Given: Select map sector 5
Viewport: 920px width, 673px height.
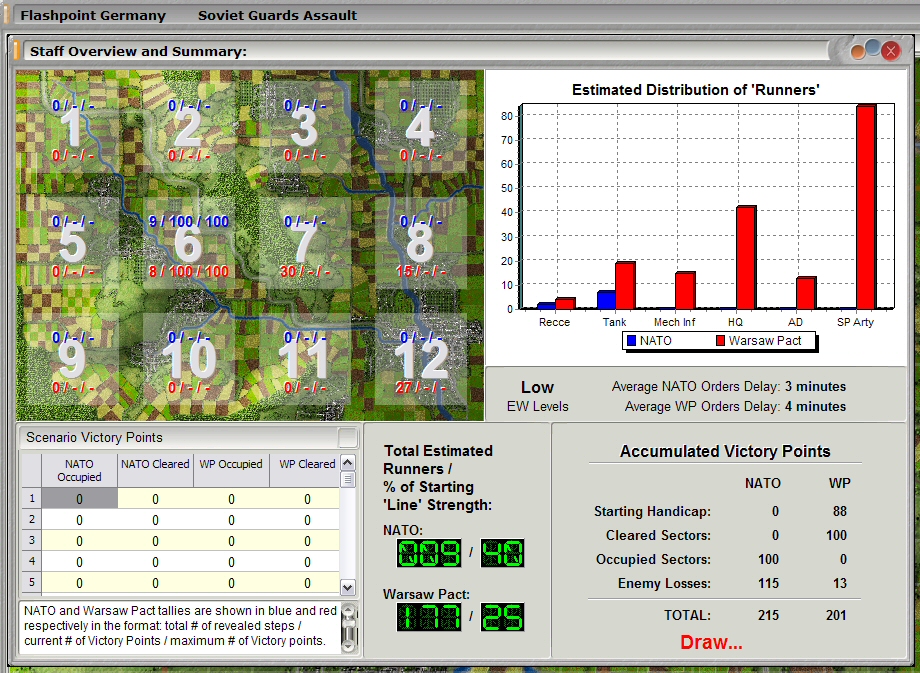Looking at the screenshot, I should coord(73,244).
